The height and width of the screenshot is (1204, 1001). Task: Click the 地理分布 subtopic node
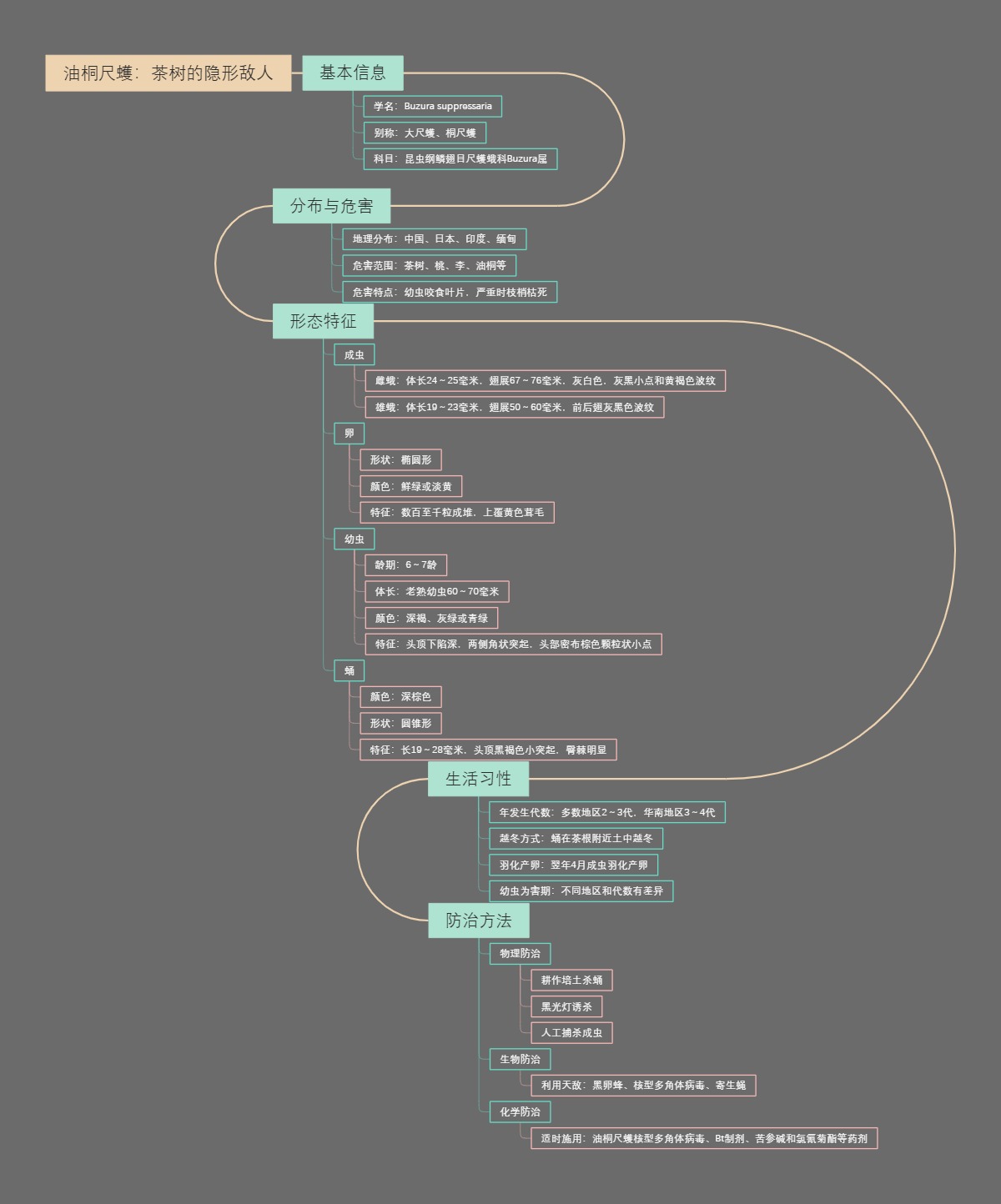(x=434, y=239)
